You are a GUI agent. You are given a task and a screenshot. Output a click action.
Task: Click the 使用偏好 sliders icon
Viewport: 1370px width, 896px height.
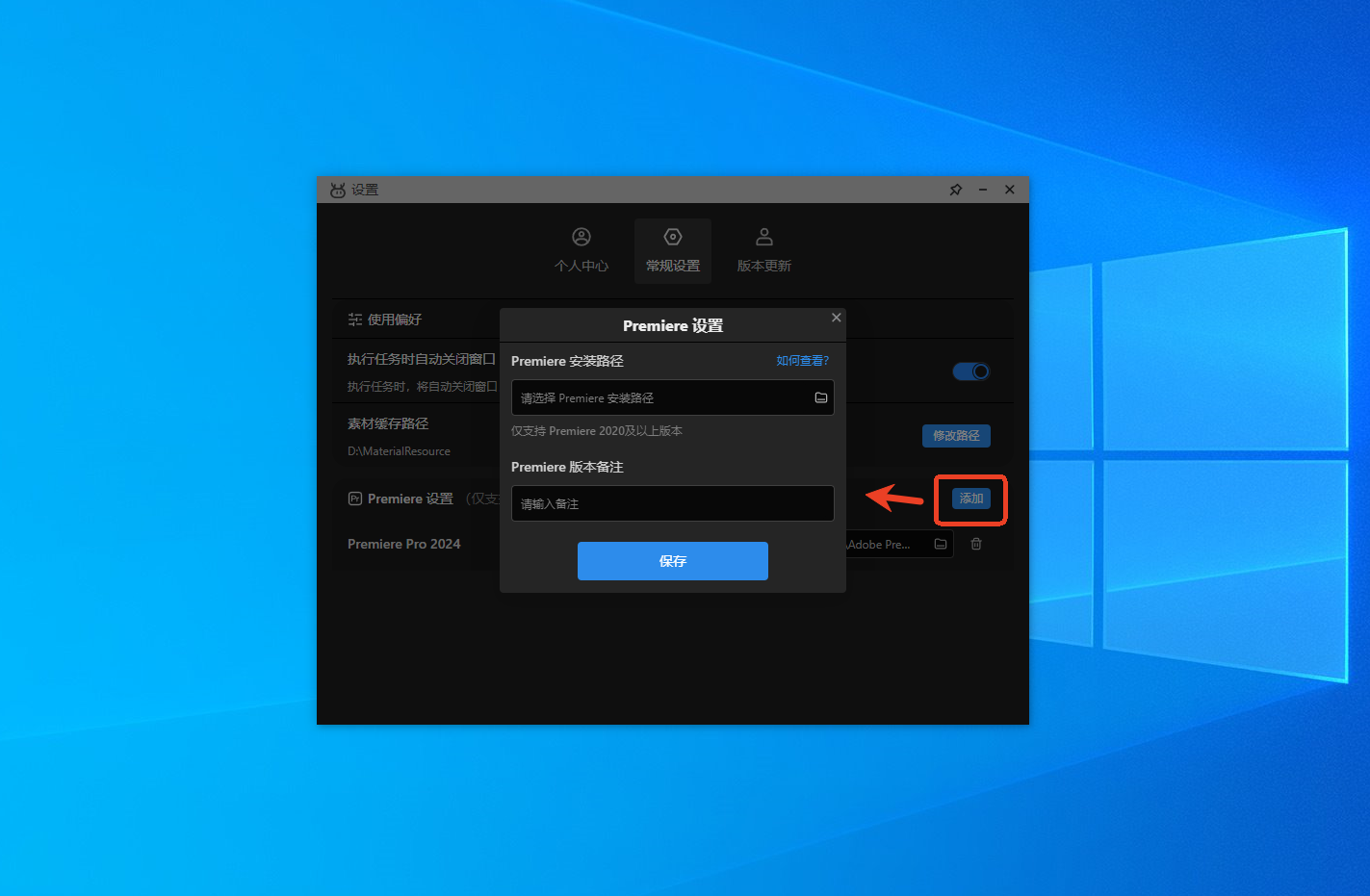355,320
